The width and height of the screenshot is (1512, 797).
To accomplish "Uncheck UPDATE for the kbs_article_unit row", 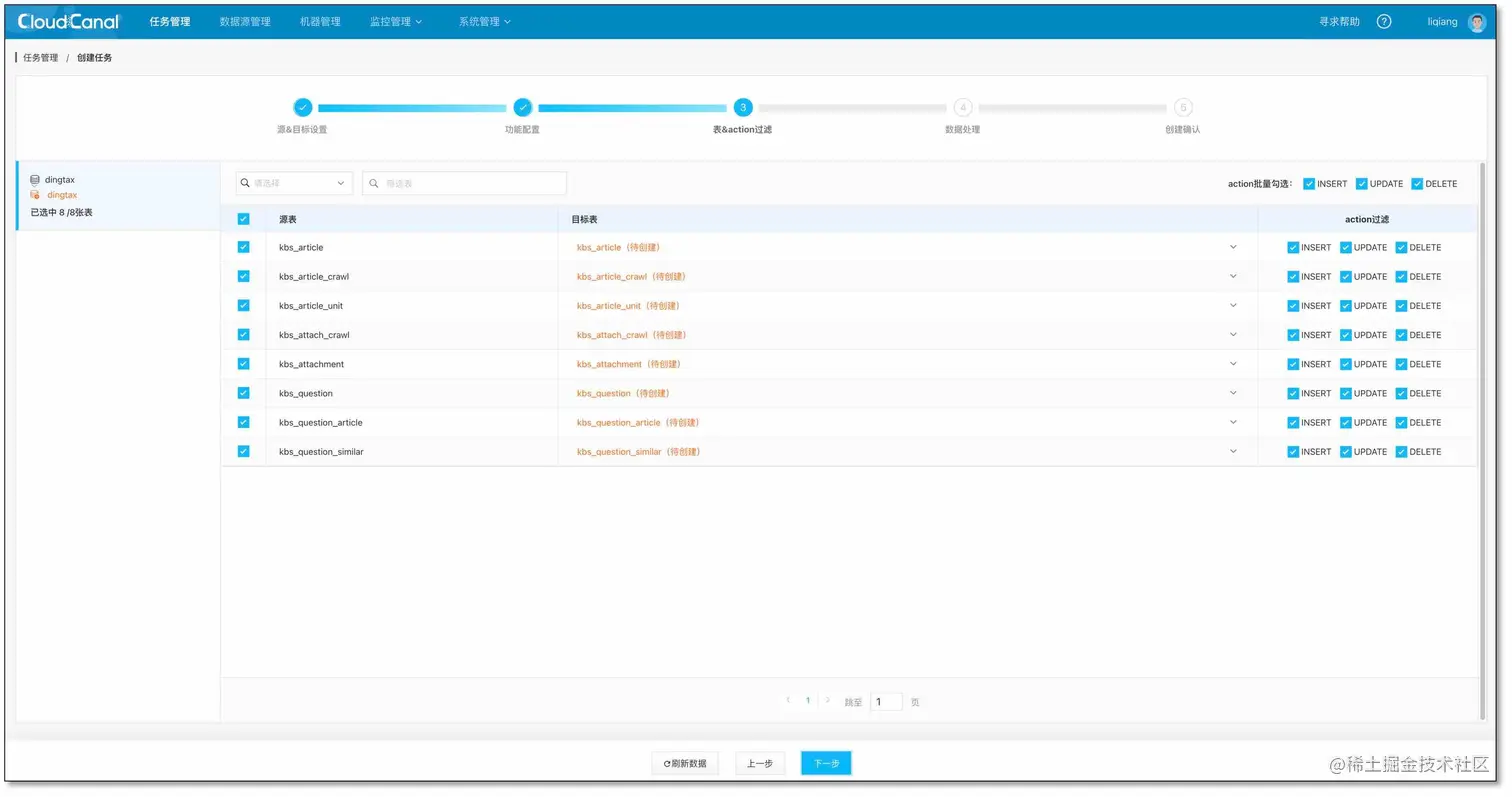I will click(1346, 306).
